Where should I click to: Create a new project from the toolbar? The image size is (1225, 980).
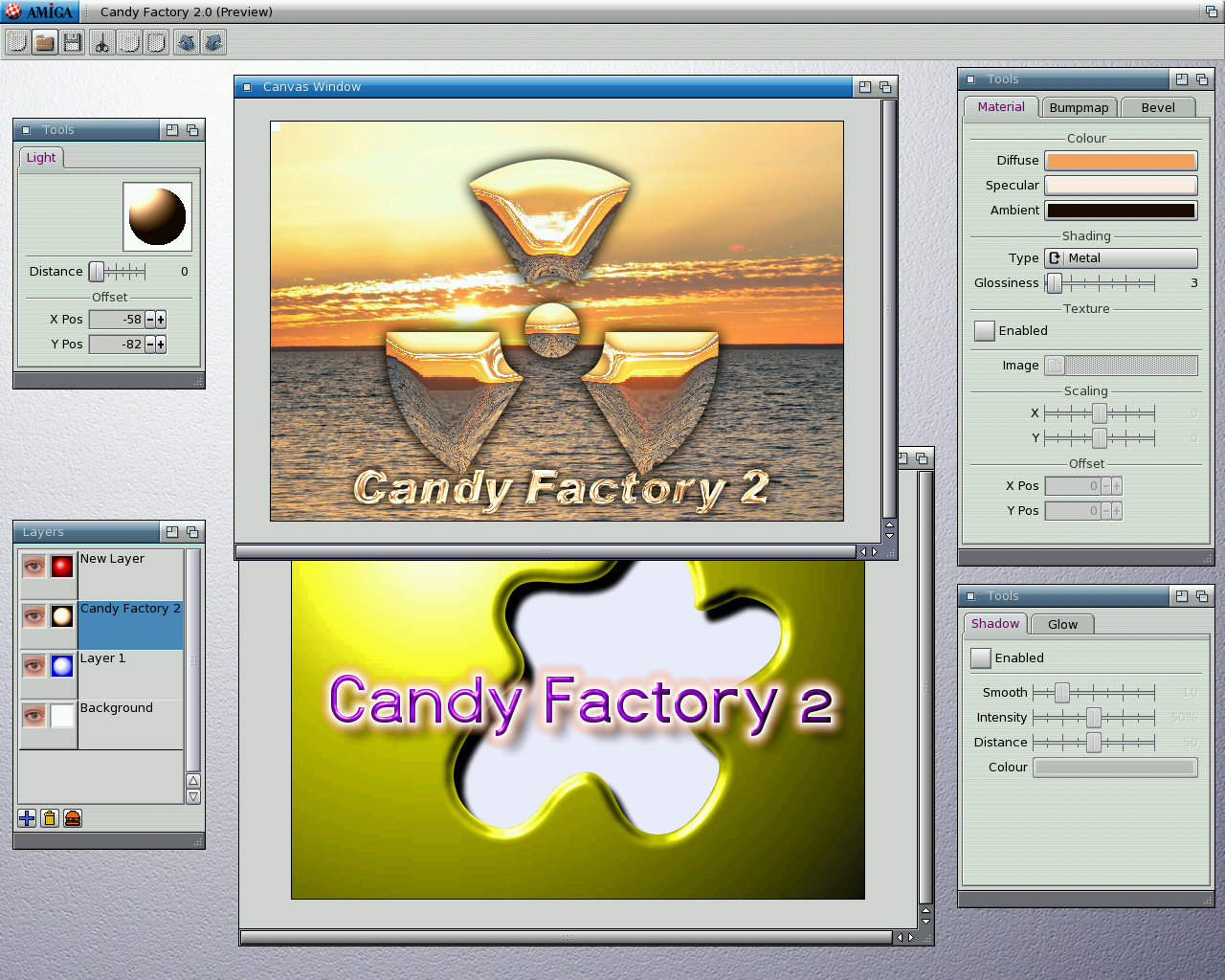[x=17, y=42]
